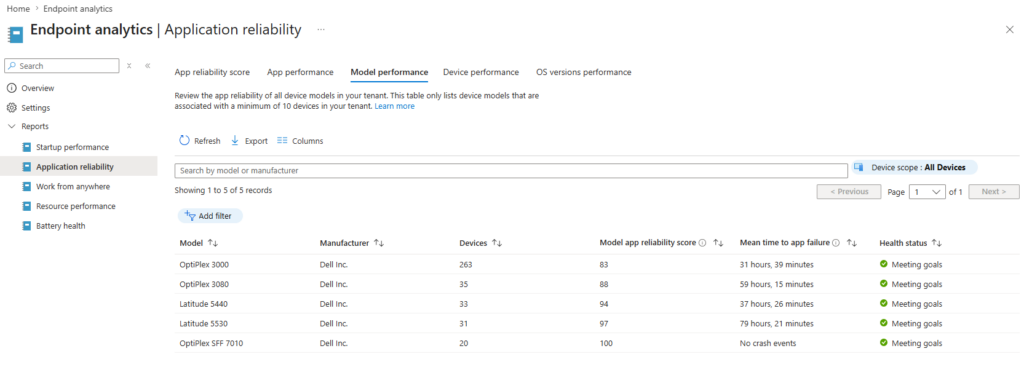
Task: Click green check icon in OptiPlex 3000 row
Action: pyautogui.click(x=884, y=264)
